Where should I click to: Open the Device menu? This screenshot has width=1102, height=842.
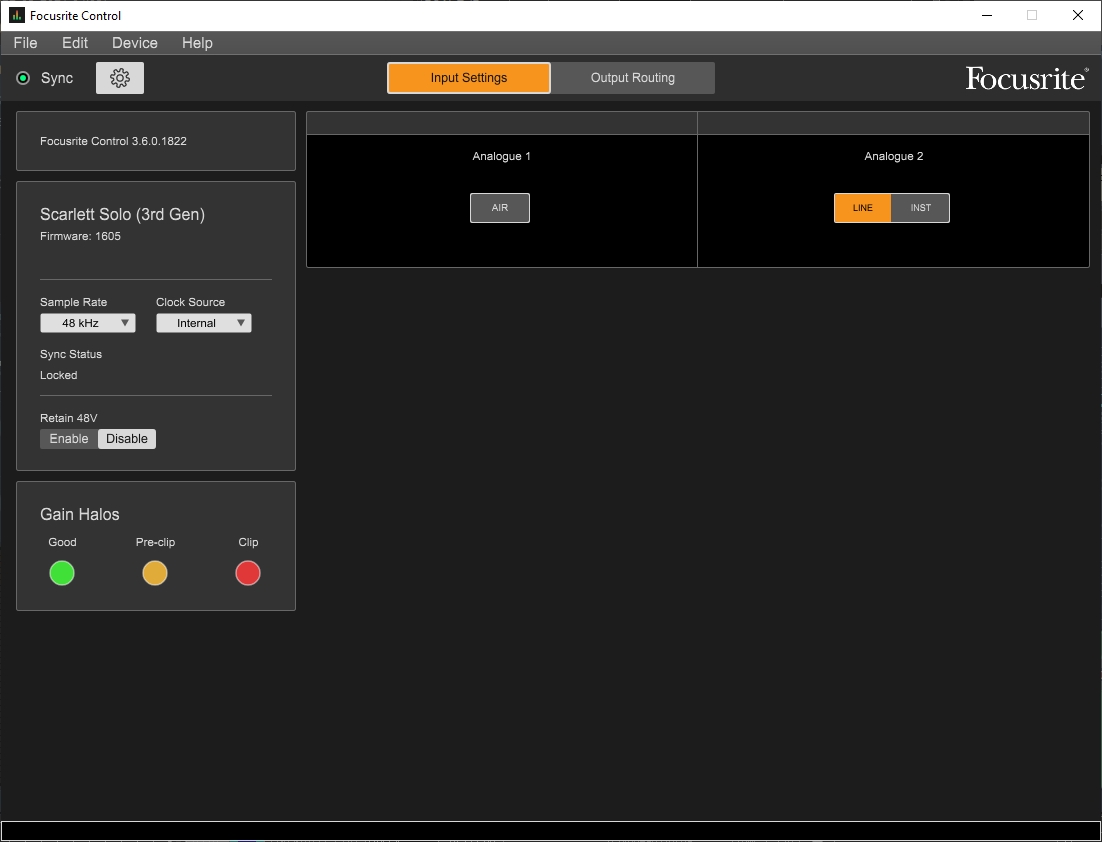coord(135,43)
